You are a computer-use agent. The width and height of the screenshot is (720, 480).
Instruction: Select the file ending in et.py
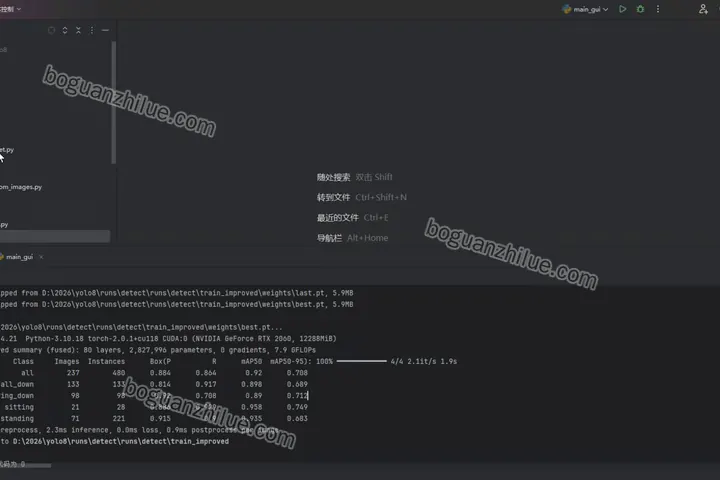point(7,150)
